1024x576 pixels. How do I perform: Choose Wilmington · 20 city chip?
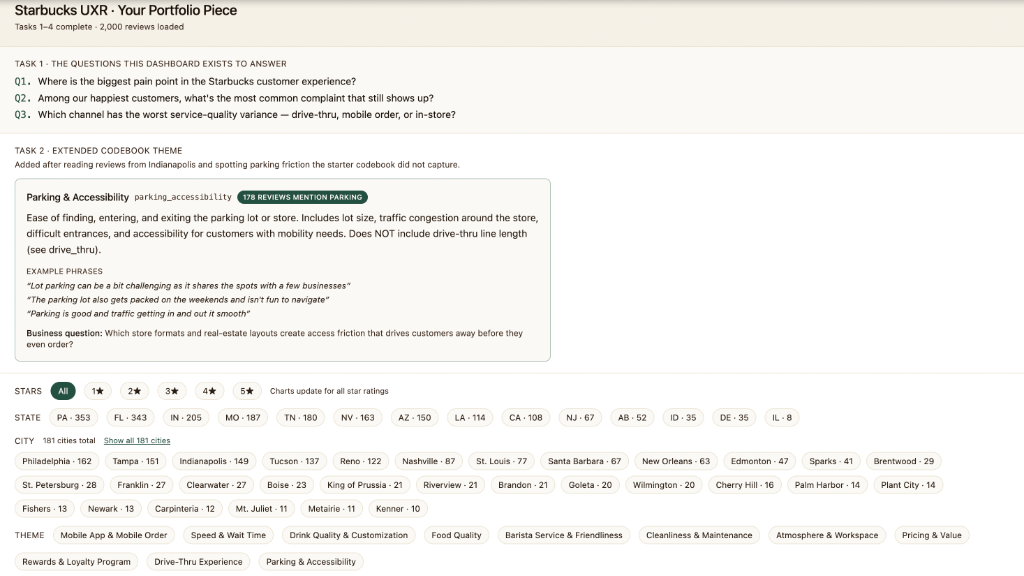point(664,485)
